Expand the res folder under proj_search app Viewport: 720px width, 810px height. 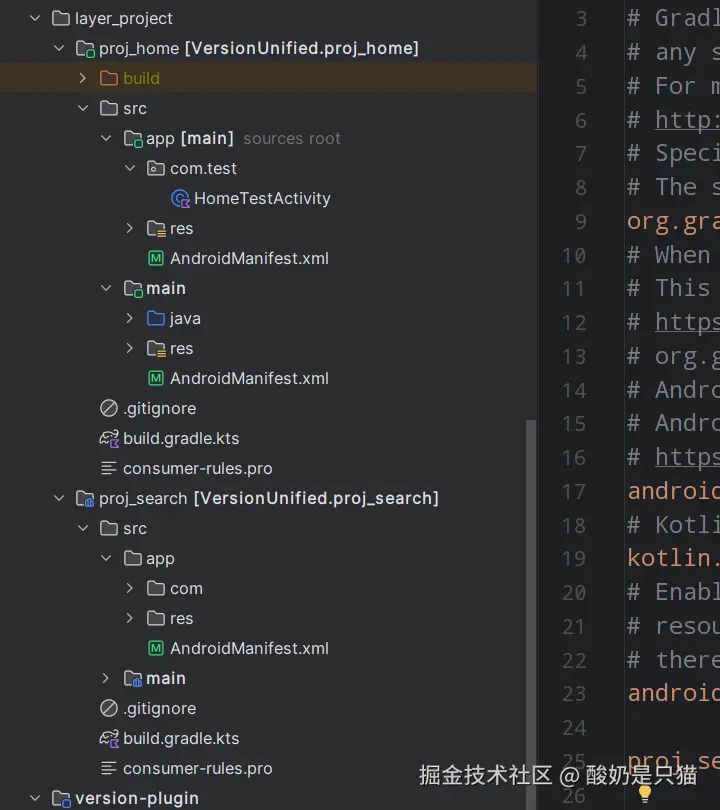[130, 618]
